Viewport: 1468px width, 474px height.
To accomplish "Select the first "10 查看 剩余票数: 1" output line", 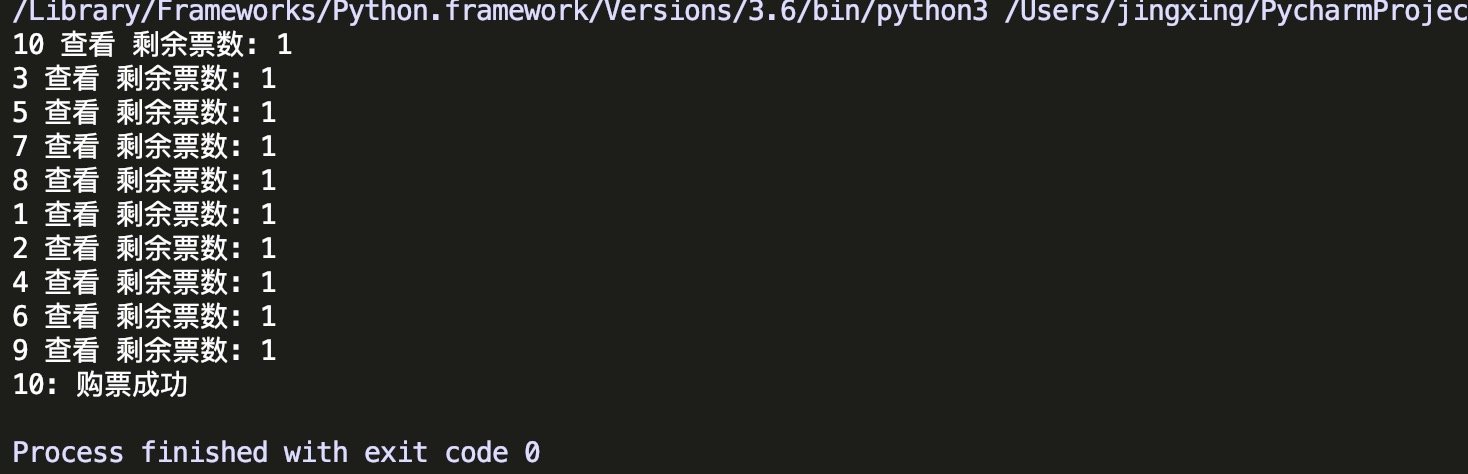I will [x=152, y=45].
